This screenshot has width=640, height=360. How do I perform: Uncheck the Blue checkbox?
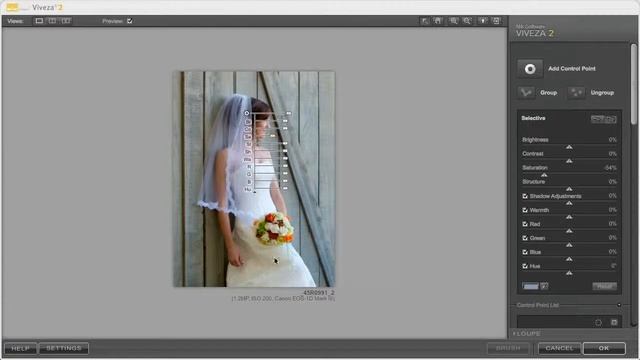coord(525,252)
